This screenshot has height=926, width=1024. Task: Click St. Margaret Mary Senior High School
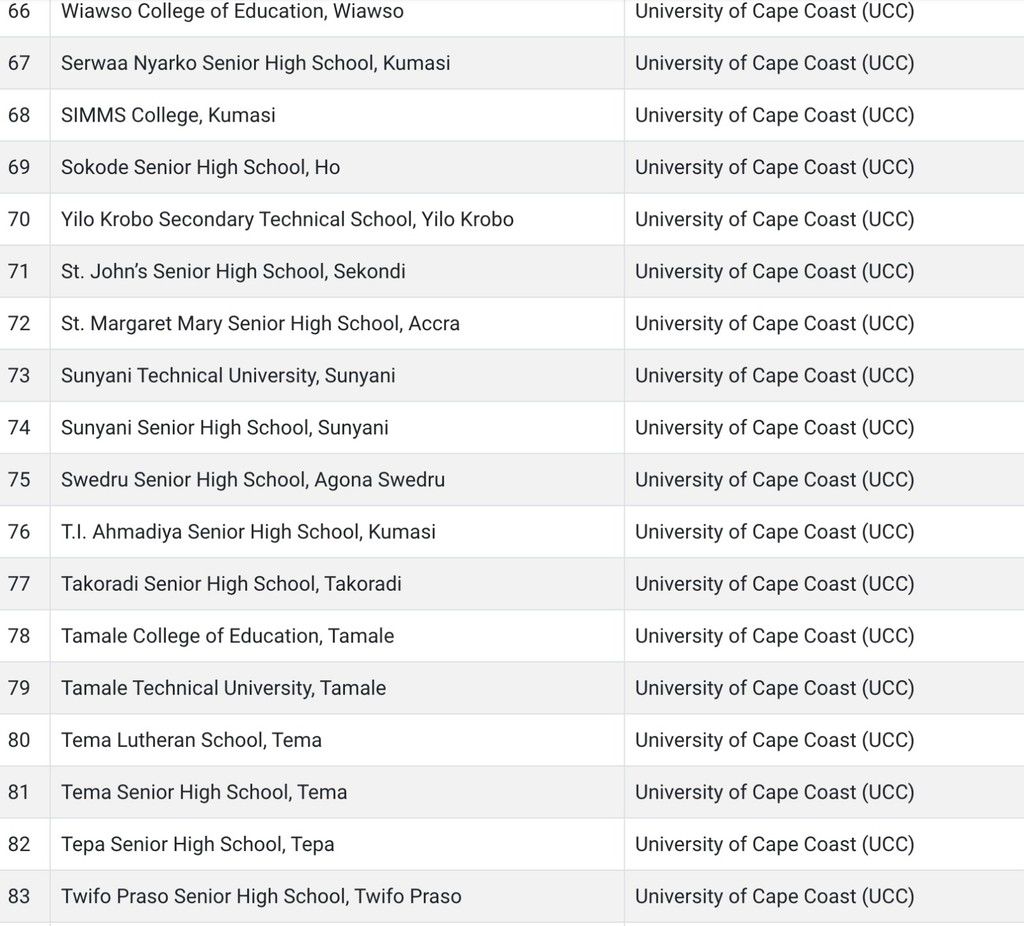point(260,323)
